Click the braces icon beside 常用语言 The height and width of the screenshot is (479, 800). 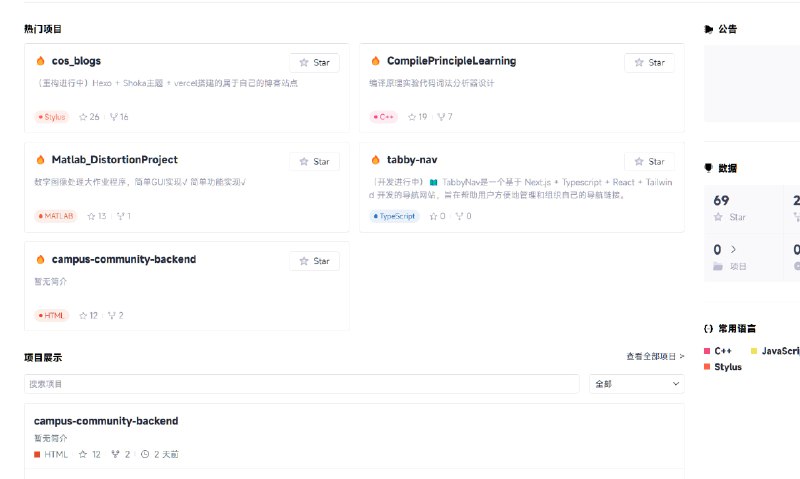pyautogui.click(x=709, y=328)
